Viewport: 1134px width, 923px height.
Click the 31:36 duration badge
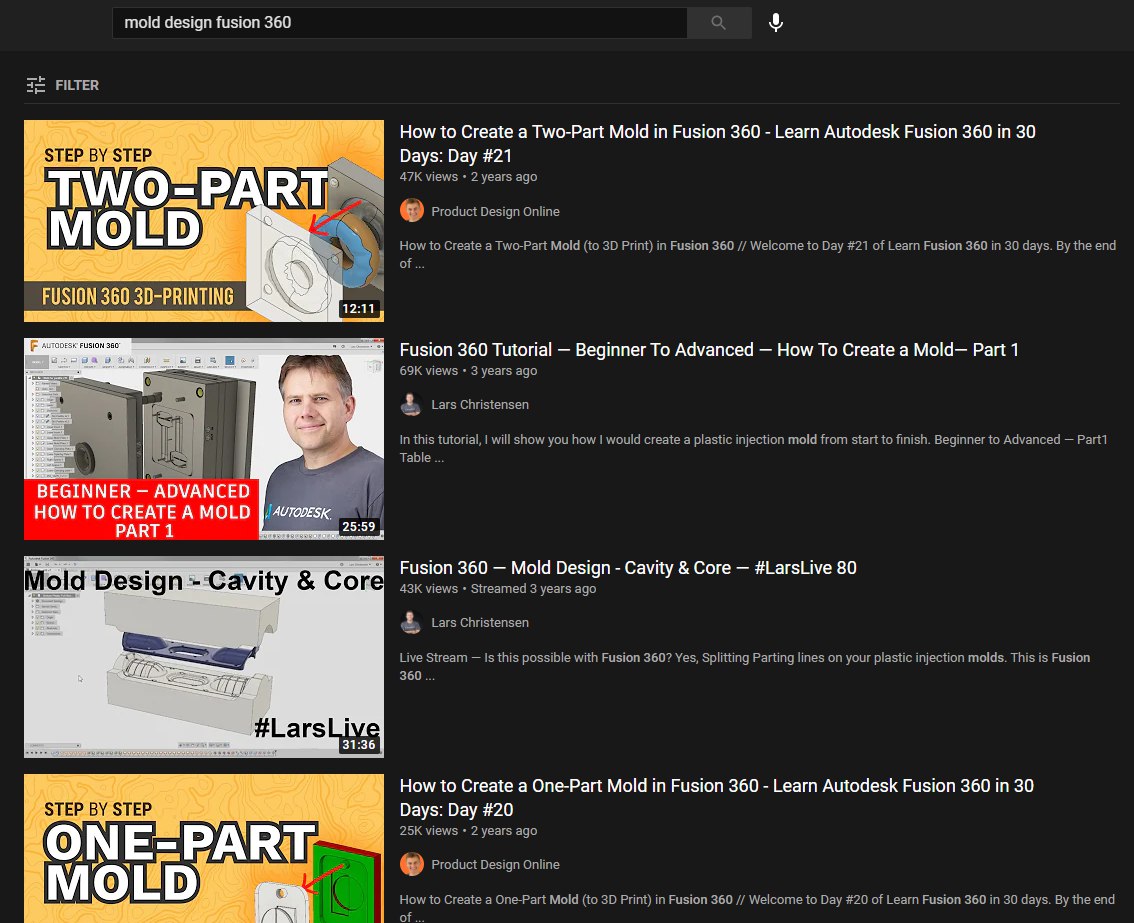(x=359, y=744)
